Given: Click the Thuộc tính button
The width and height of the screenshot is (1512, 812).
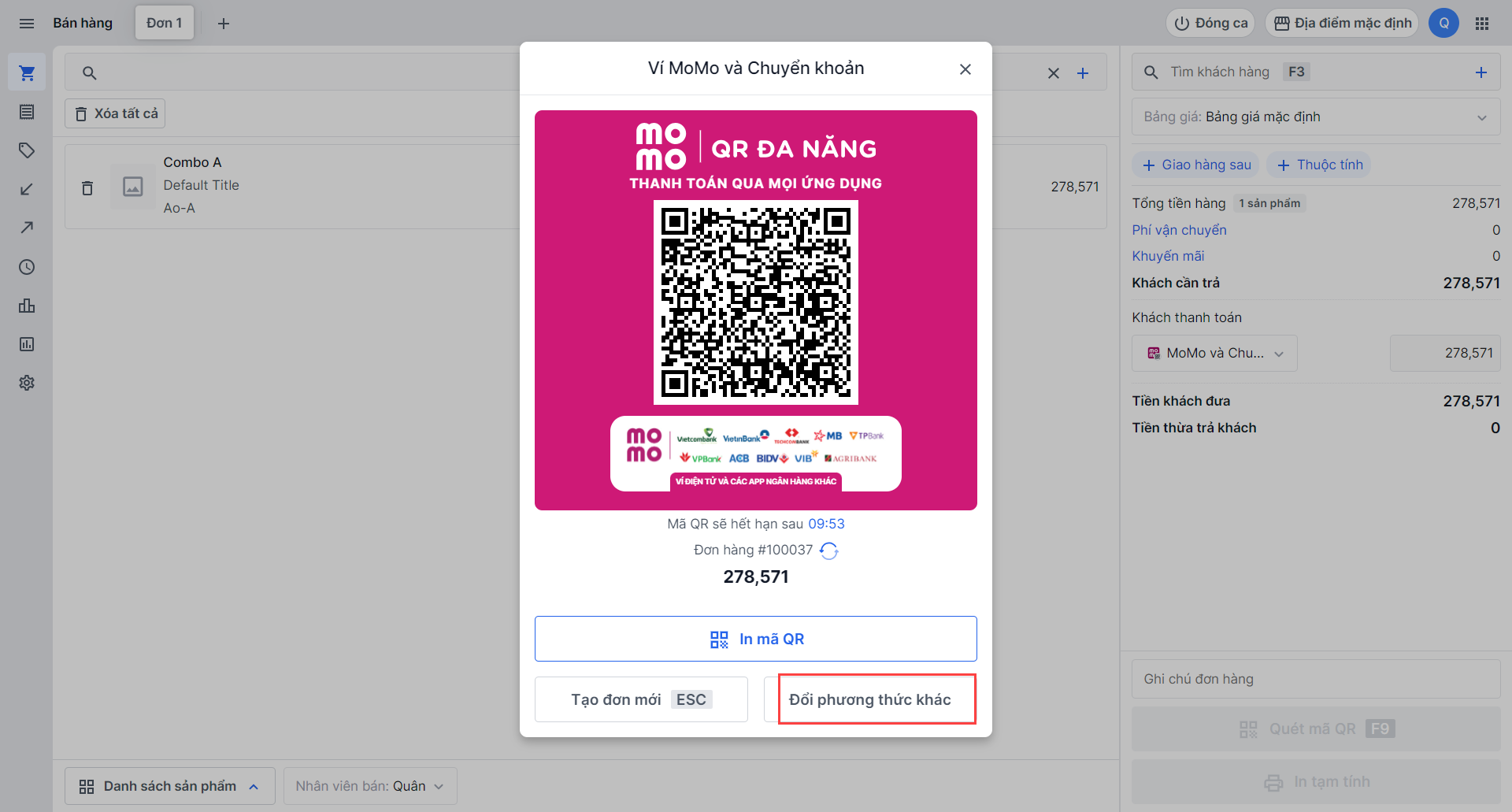Looking at the screenshot, I should pos(1320,165).
